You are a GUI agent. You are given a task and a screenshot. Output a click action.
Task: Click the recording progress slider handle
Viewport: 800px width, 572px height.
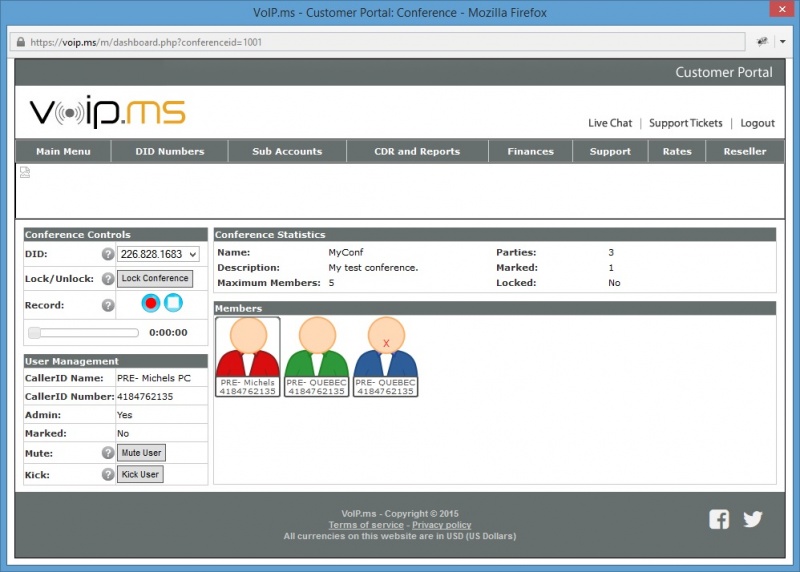pos(35,333)
